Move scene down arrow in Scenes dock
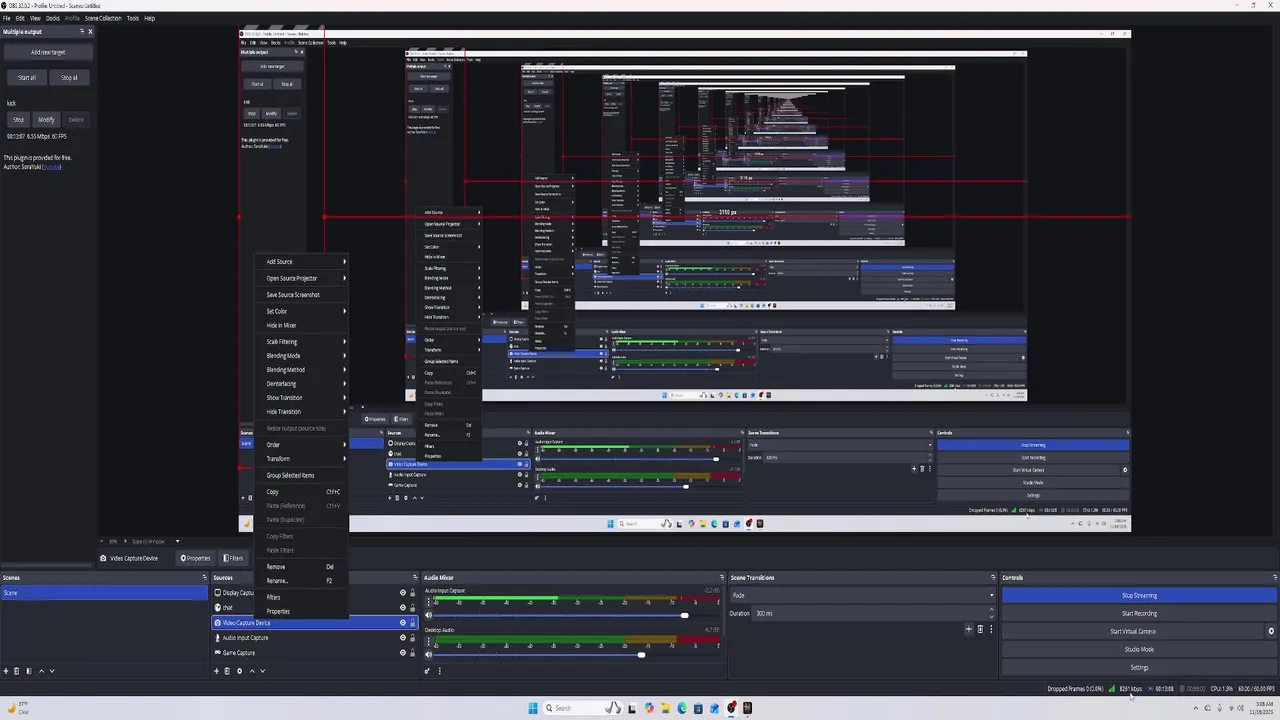The image size is (1280, 720). [52, 671]
